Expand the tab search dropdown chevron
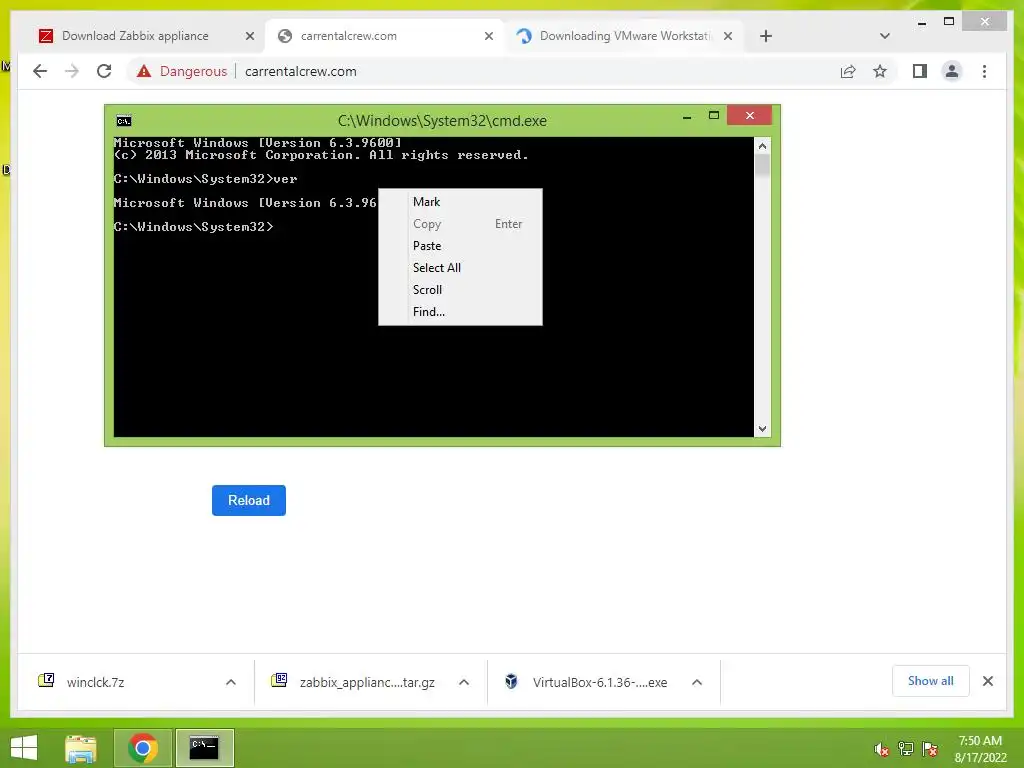 tap(885, 36)
